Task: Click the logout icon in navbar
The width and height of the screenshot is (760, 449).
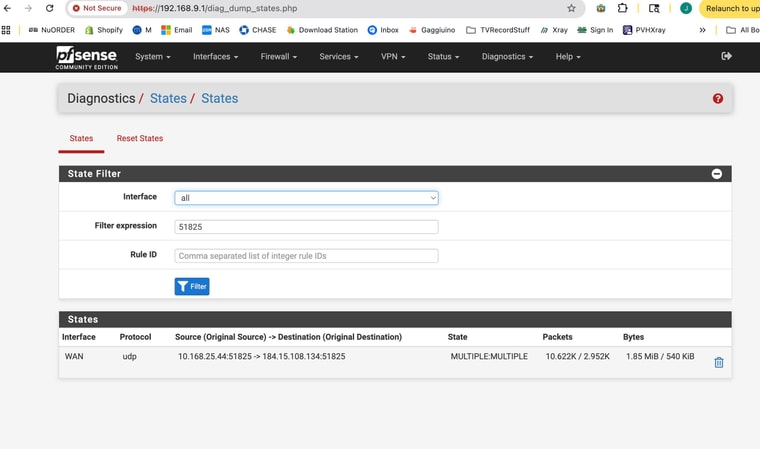Action: click(x=726, y=56)
